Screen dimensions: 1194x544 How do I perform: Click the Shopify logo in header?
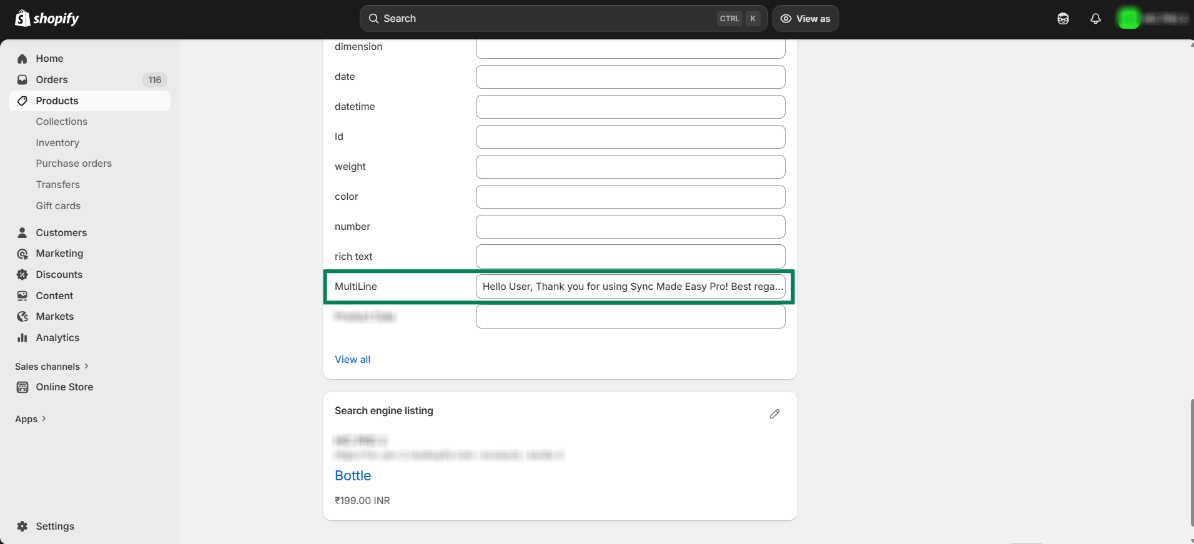point(47,19)
